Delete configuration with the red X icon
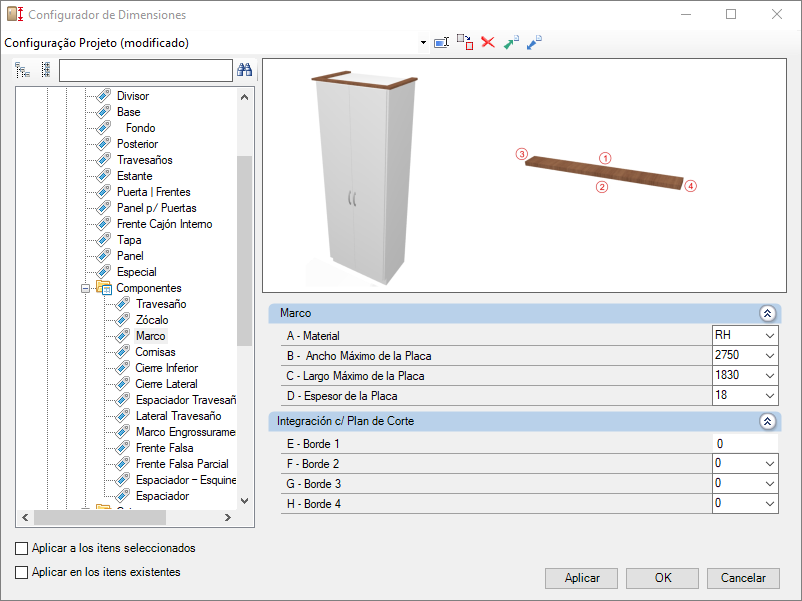Viewport: 802px width, 601px height. 488,43
